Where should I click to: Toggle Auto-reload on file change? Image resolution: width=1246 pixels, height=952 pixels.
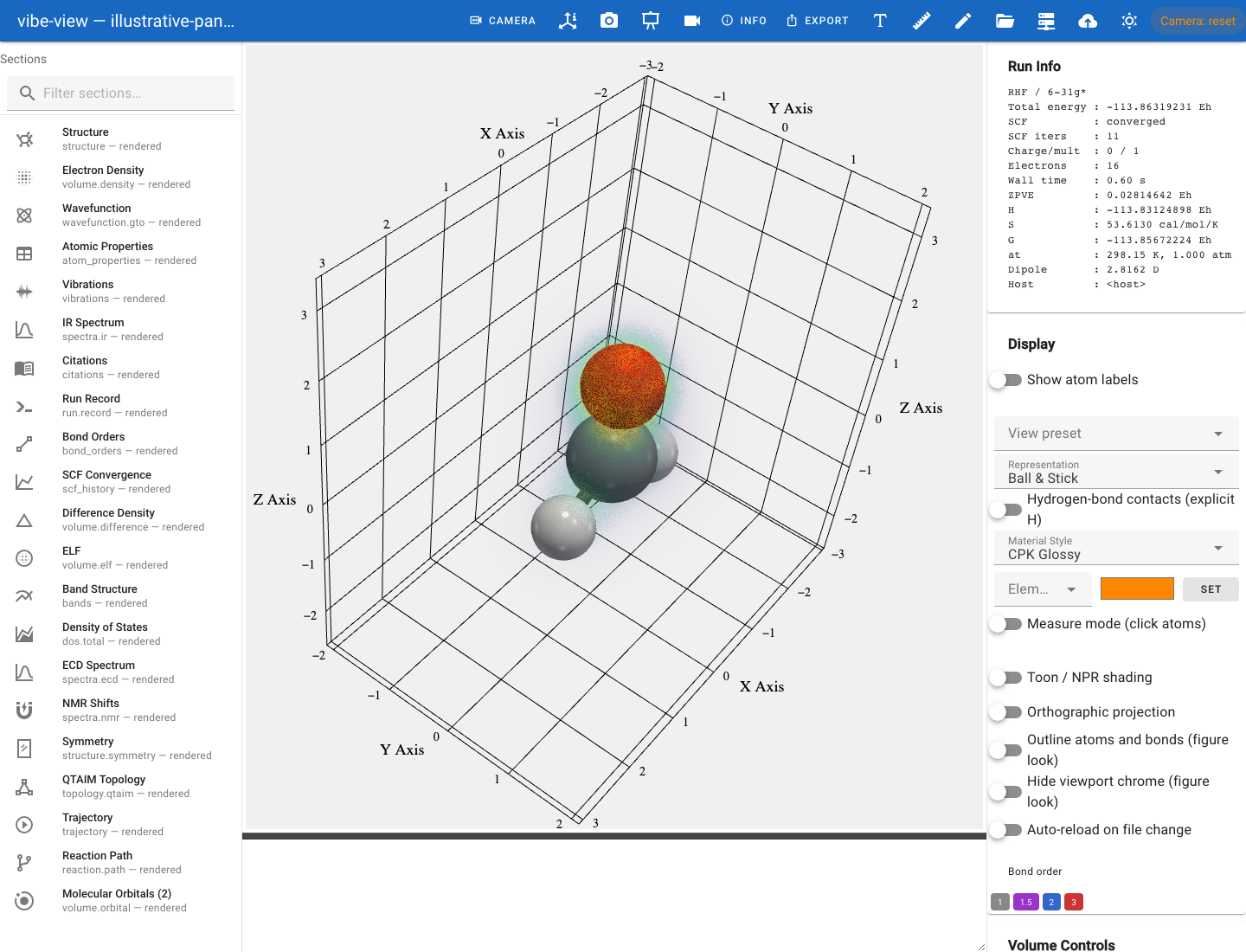(1006, 830)
